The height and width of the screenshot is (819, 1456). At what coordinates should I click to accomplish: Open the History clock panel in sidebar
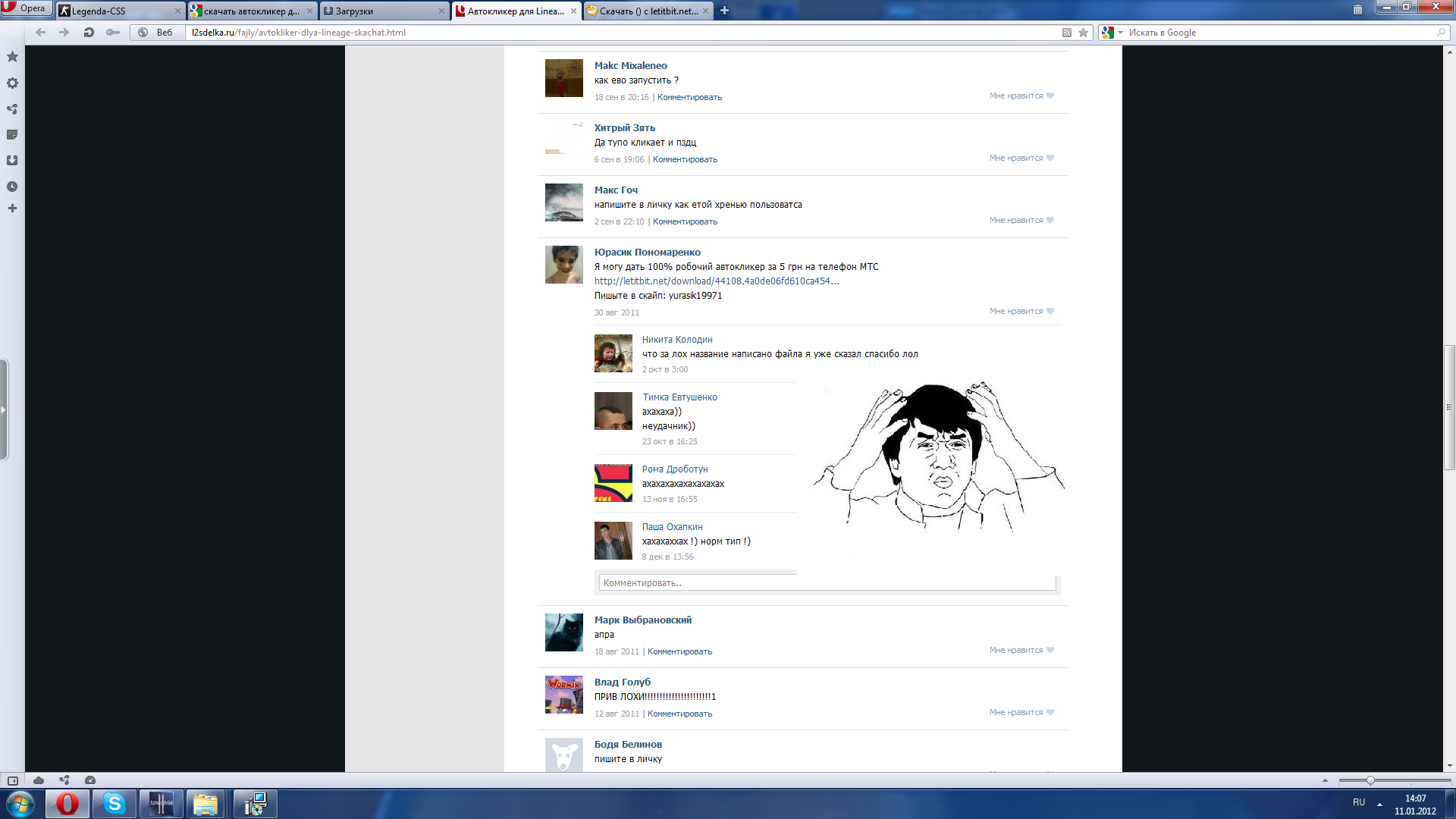12,187
